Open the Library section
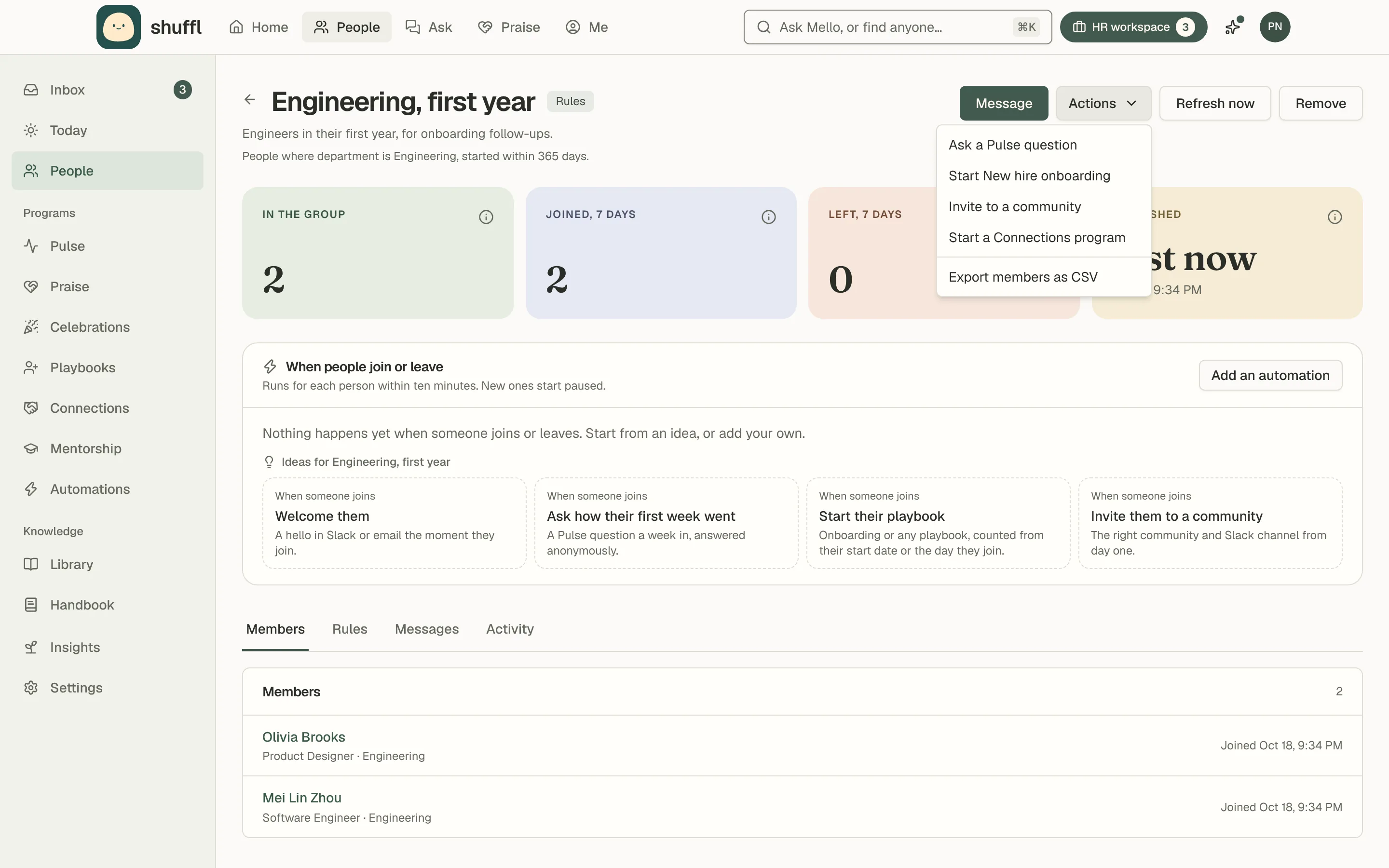This screenshot has height=868, width=1389. click(108, 564)
